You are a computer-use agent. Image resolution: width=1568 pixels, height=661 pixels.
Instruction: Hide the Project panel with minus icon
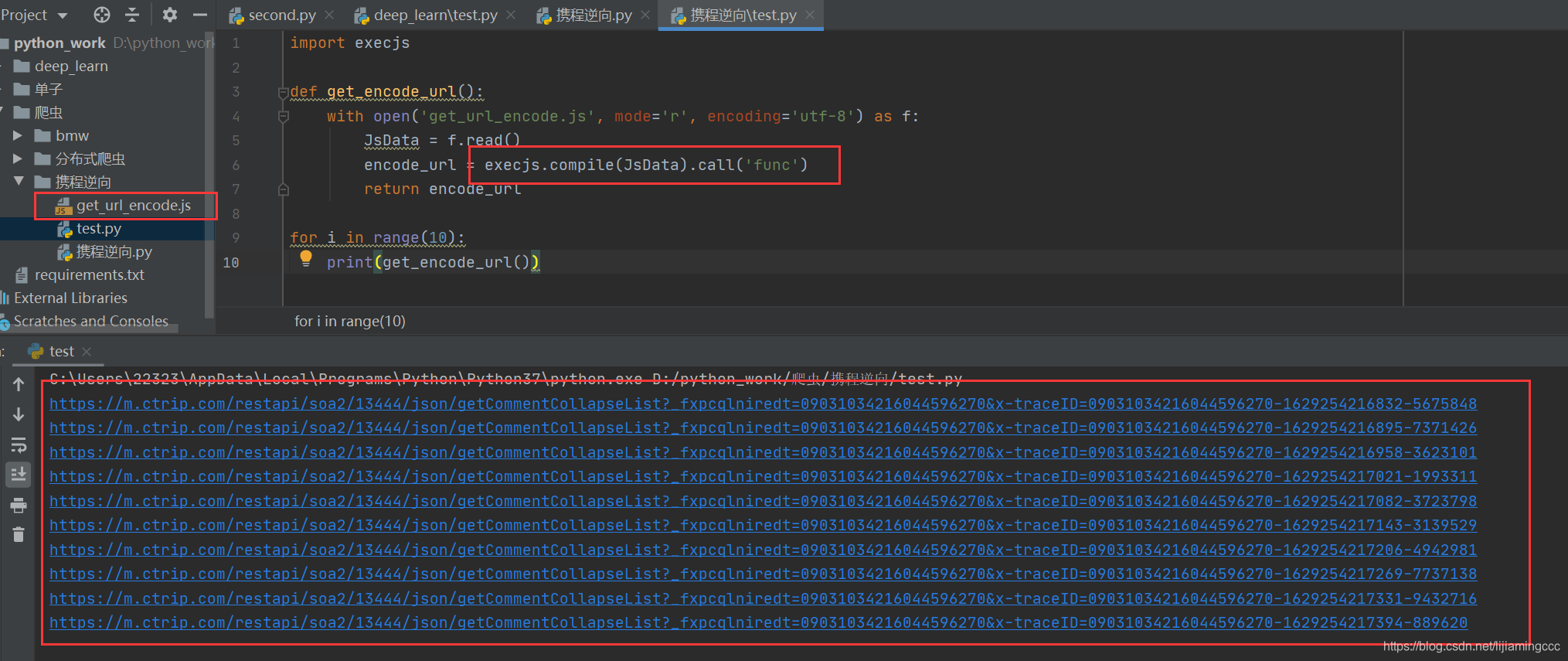click(x=200, y=15)
